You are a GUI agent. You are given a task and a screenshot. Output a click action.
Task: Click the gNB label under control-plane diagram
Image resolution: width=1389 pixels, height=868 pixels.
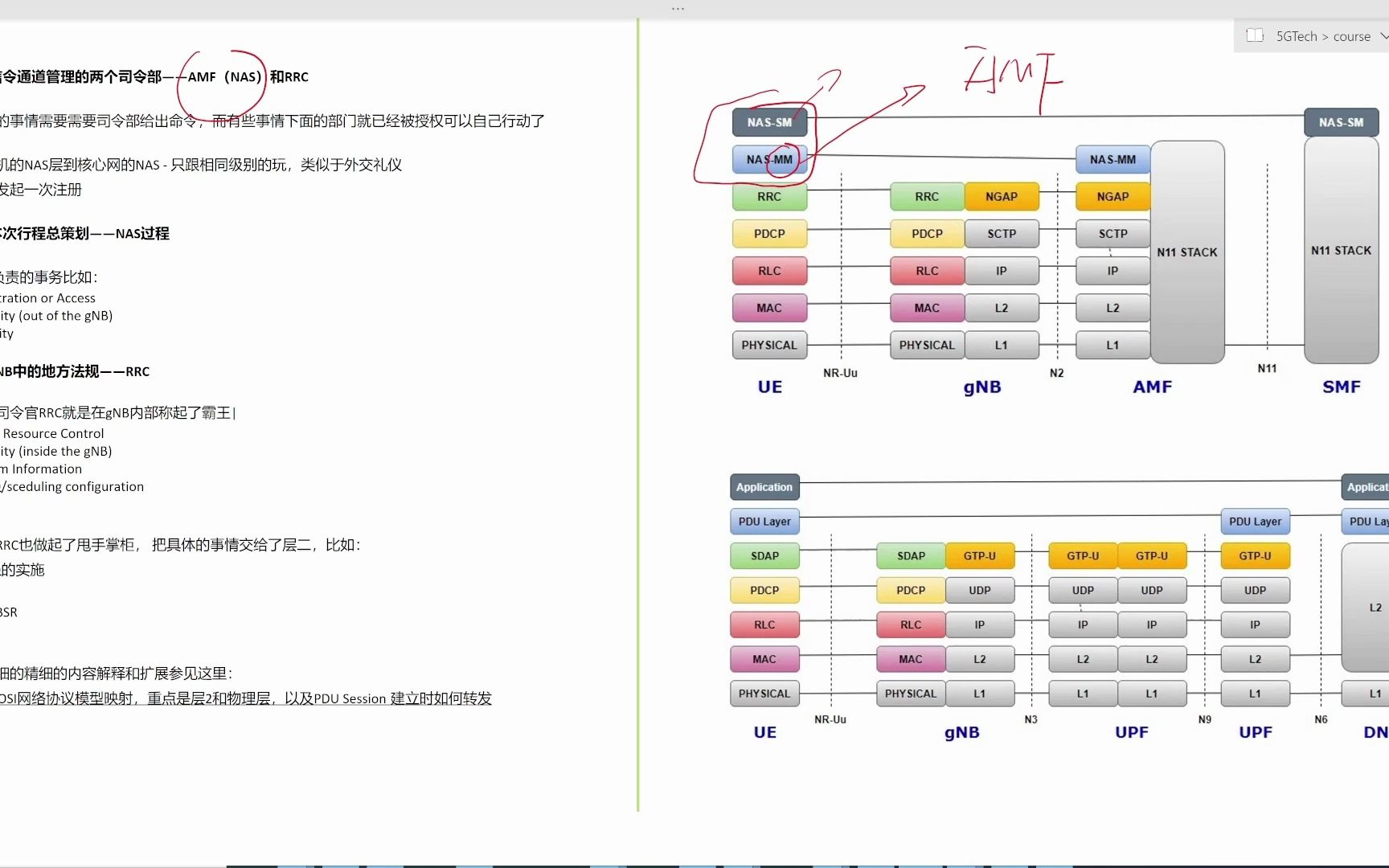tap(982, 387)
